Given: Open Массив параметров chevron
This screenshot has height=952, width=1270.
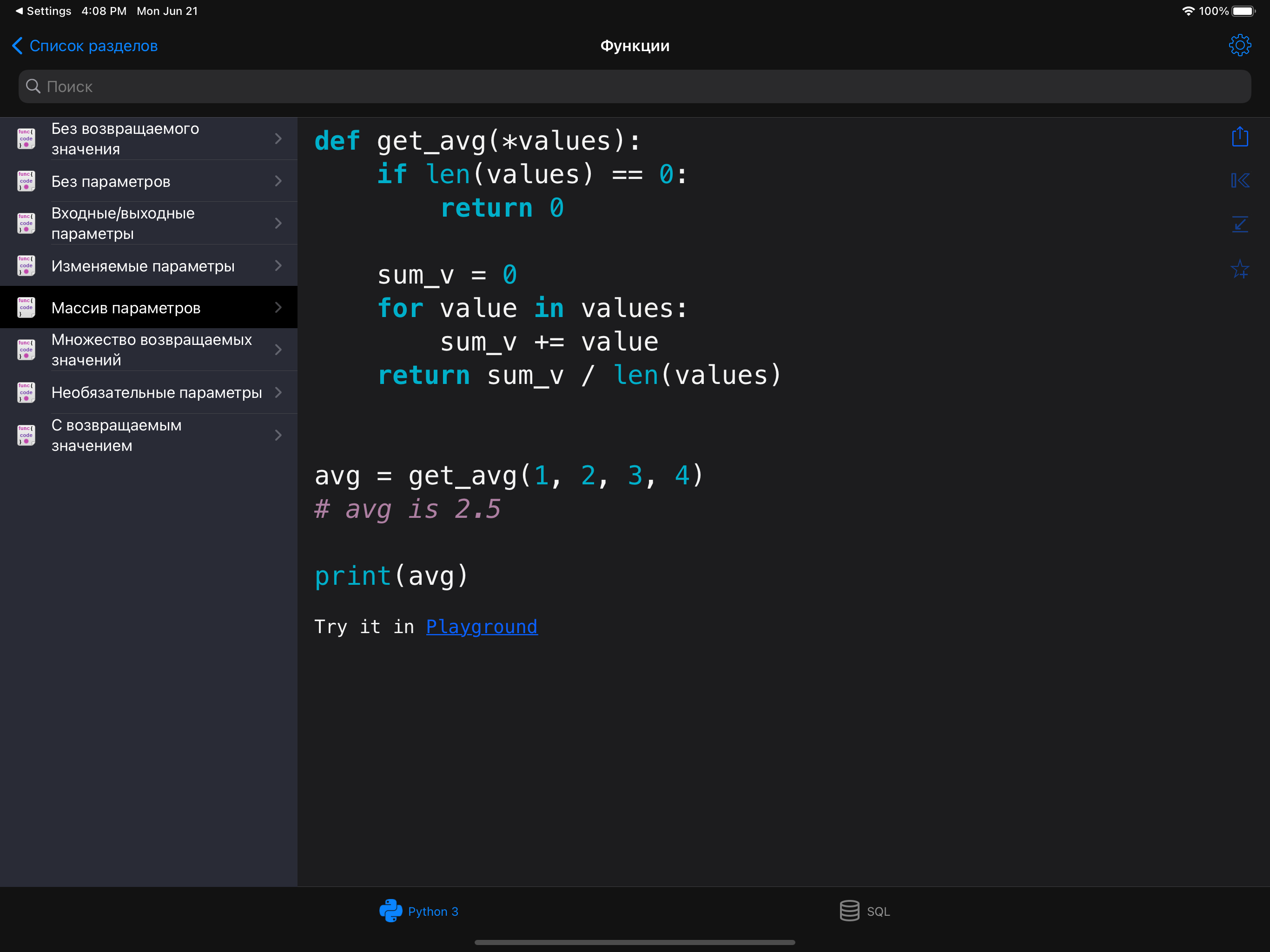Looking at the screenshot, I should click(x=278, y=307).
